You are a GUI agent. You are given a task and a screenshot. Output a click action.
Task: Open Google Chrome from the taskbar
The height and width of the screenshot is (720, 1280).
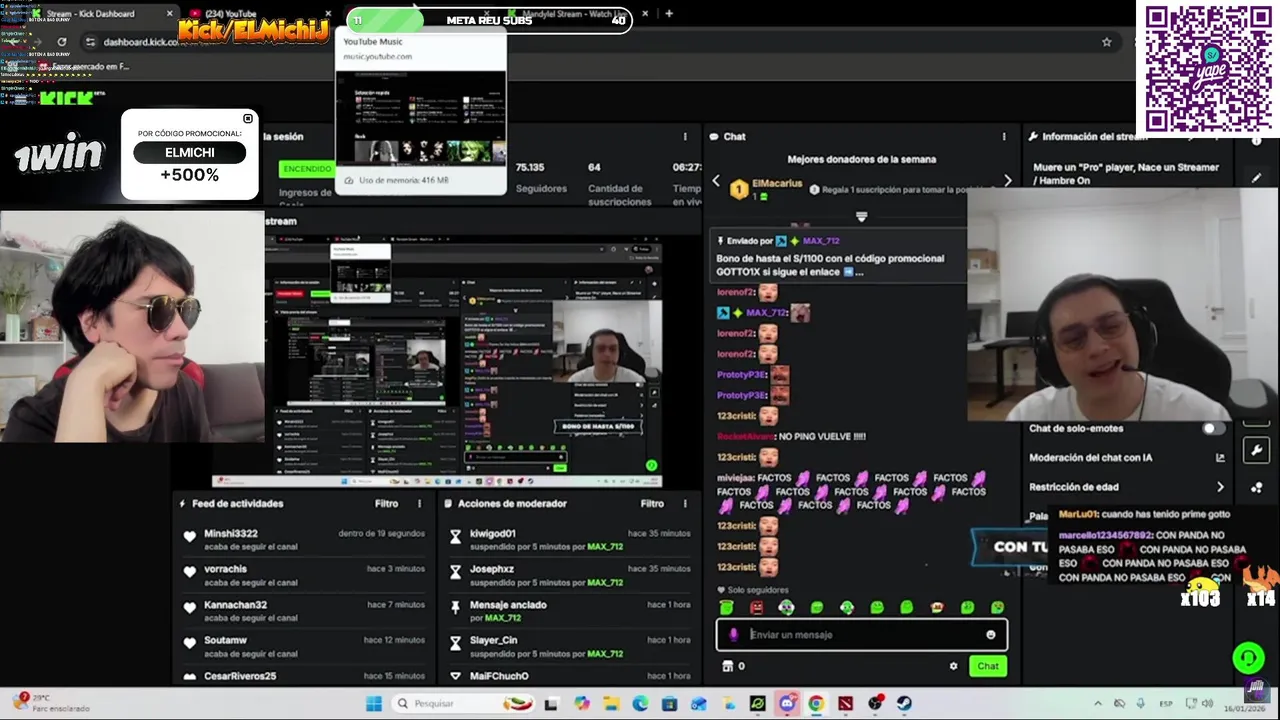pyautogui.click(x=816, y=703)
